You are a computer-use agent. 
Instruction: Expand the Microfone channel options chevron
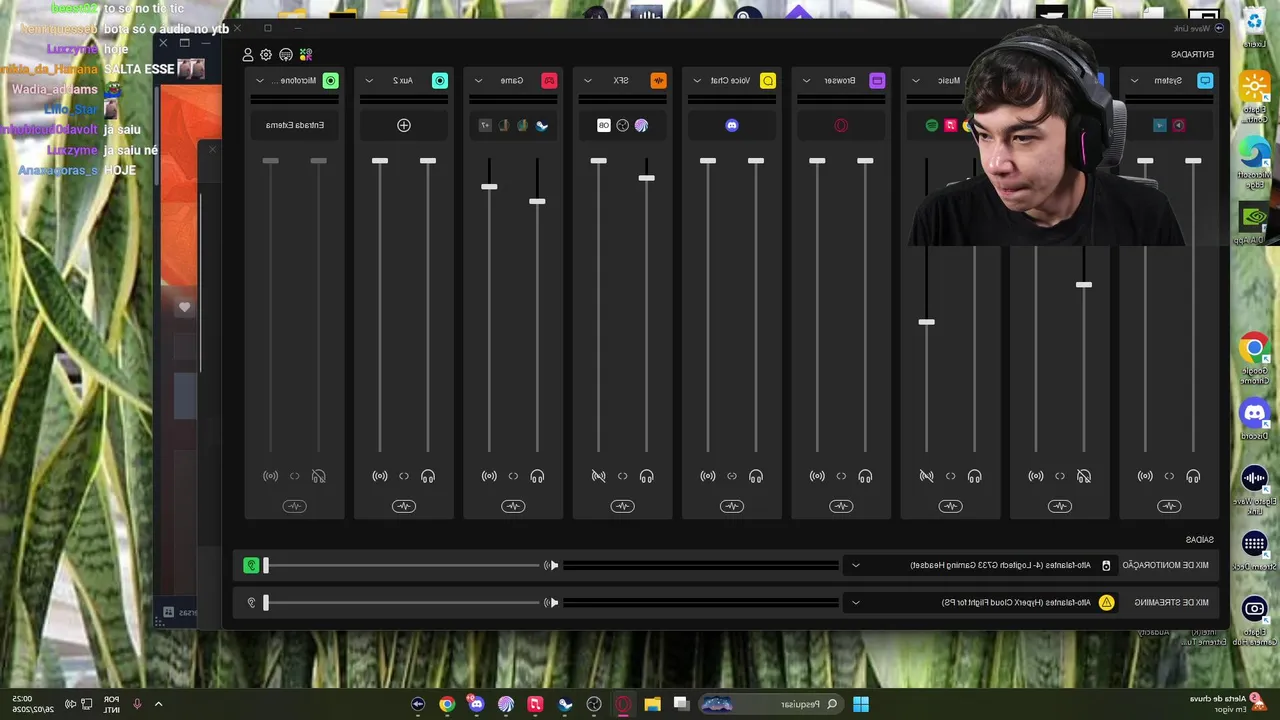pos(260,80)
